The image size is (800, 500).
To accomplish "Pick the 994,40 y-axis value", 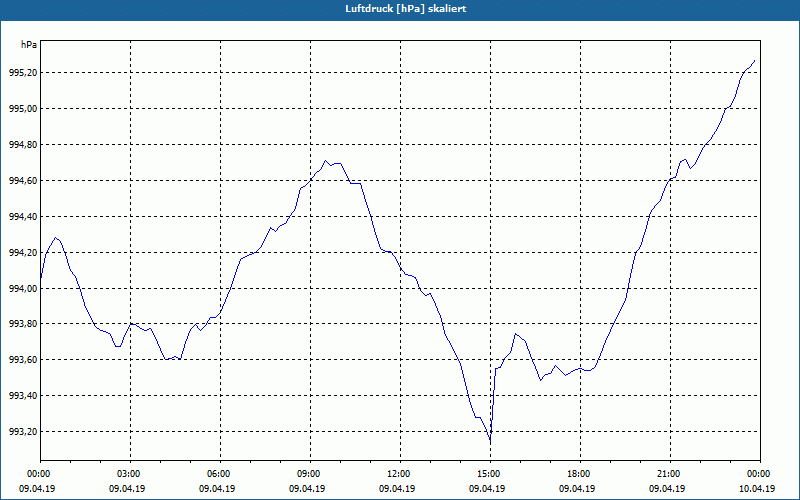I will tap(23, 217).
